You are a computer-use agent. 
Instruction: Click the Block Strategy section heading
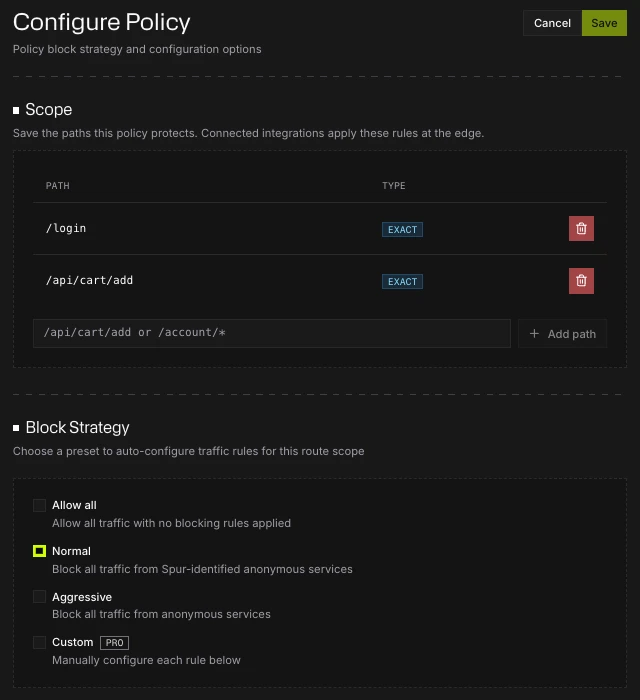(78, 428)
